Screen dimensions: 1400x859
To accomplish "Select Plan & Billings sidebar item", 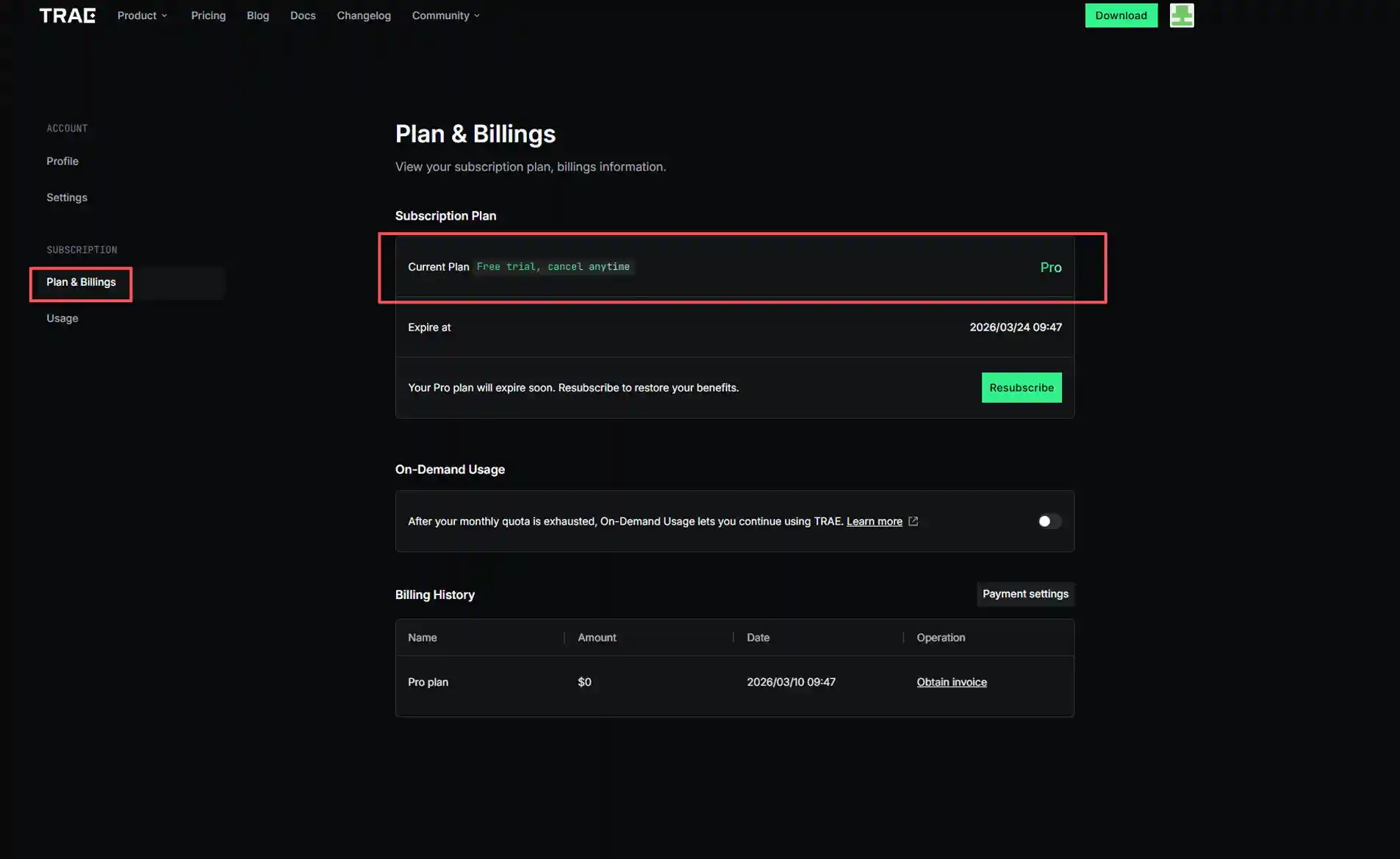I will (x=81, y=282).
